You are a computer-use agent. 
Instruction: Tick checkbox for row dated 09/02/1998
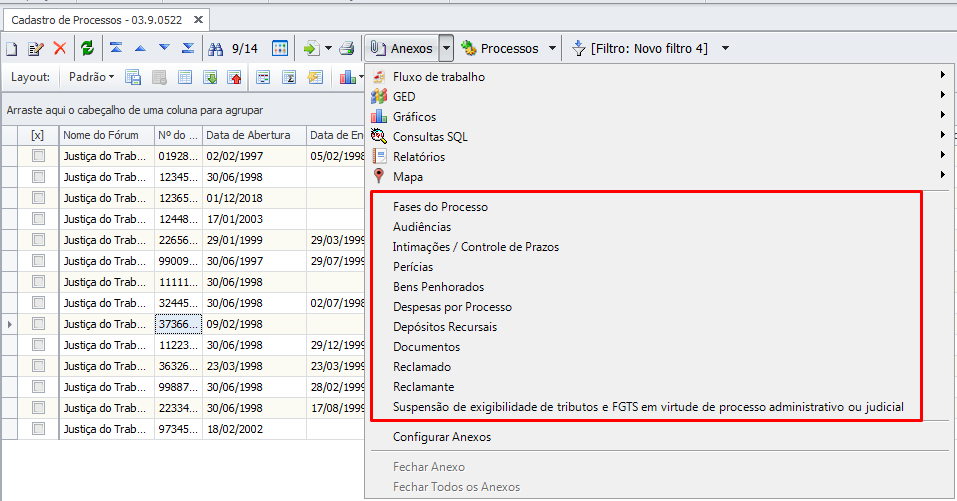point(38,324)
